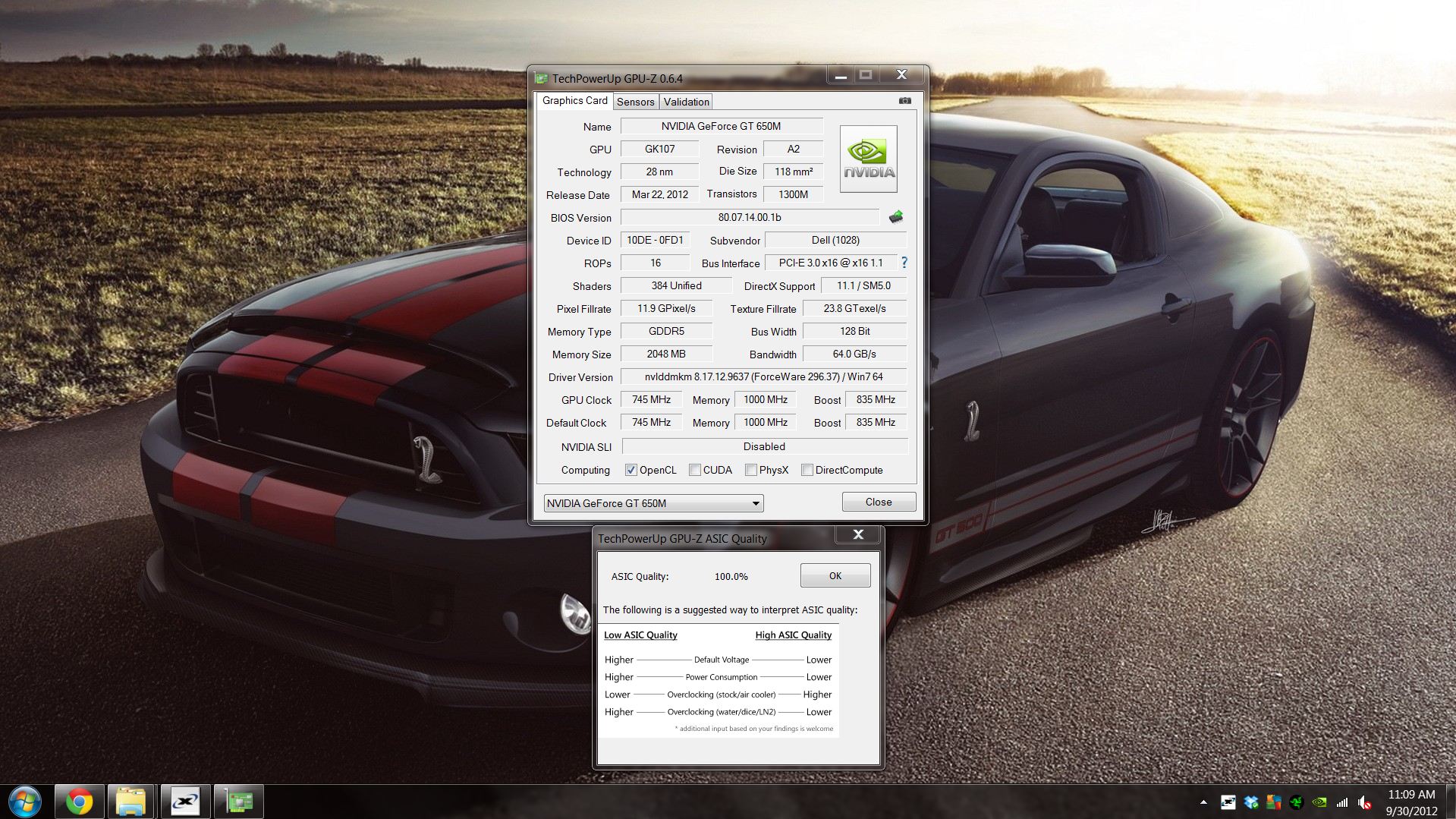Close the ASIC Quality dialog with X
The height and width of the screenshot is (819, 1456).
(858, 534)
